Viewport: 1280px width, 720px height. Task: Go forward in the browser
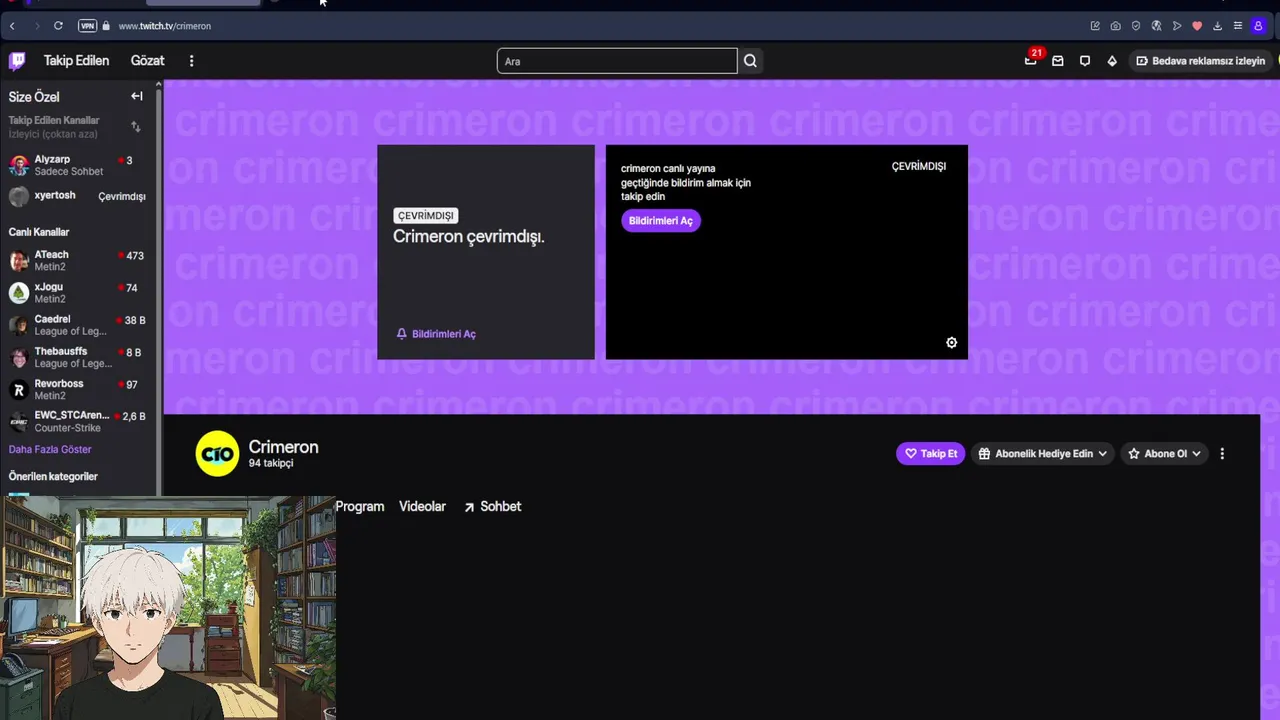click(x=36, y=26)
